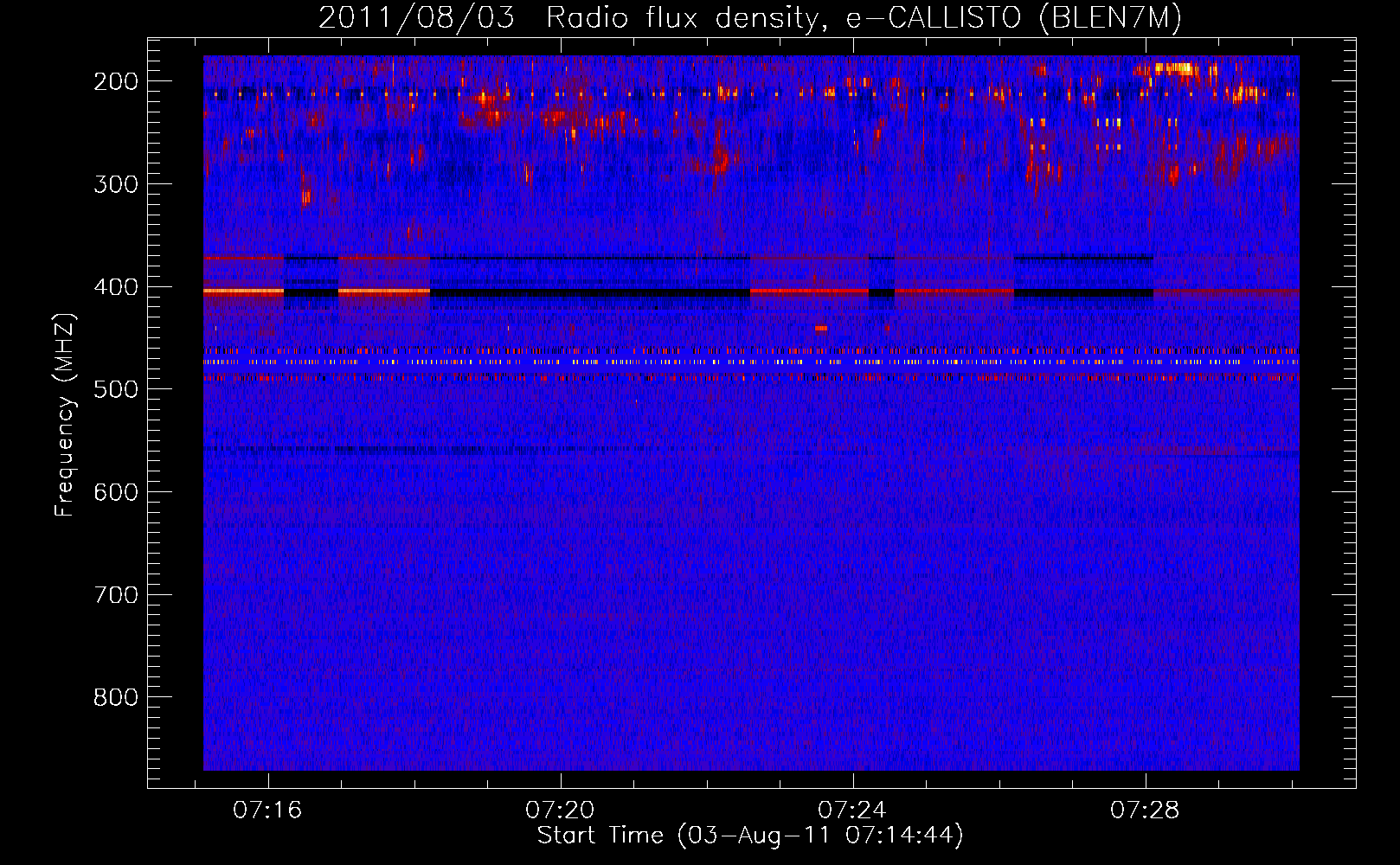Click the 'Start Time (03-Aug-11 07:14:44)' x-axis label

coord(750,836)
